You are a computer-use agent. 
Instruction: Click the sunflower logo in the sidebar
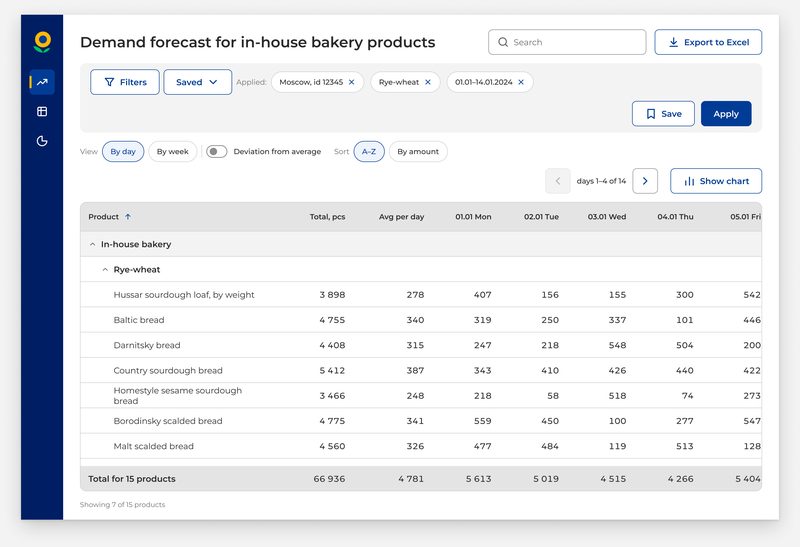click(x=42, y=42)
